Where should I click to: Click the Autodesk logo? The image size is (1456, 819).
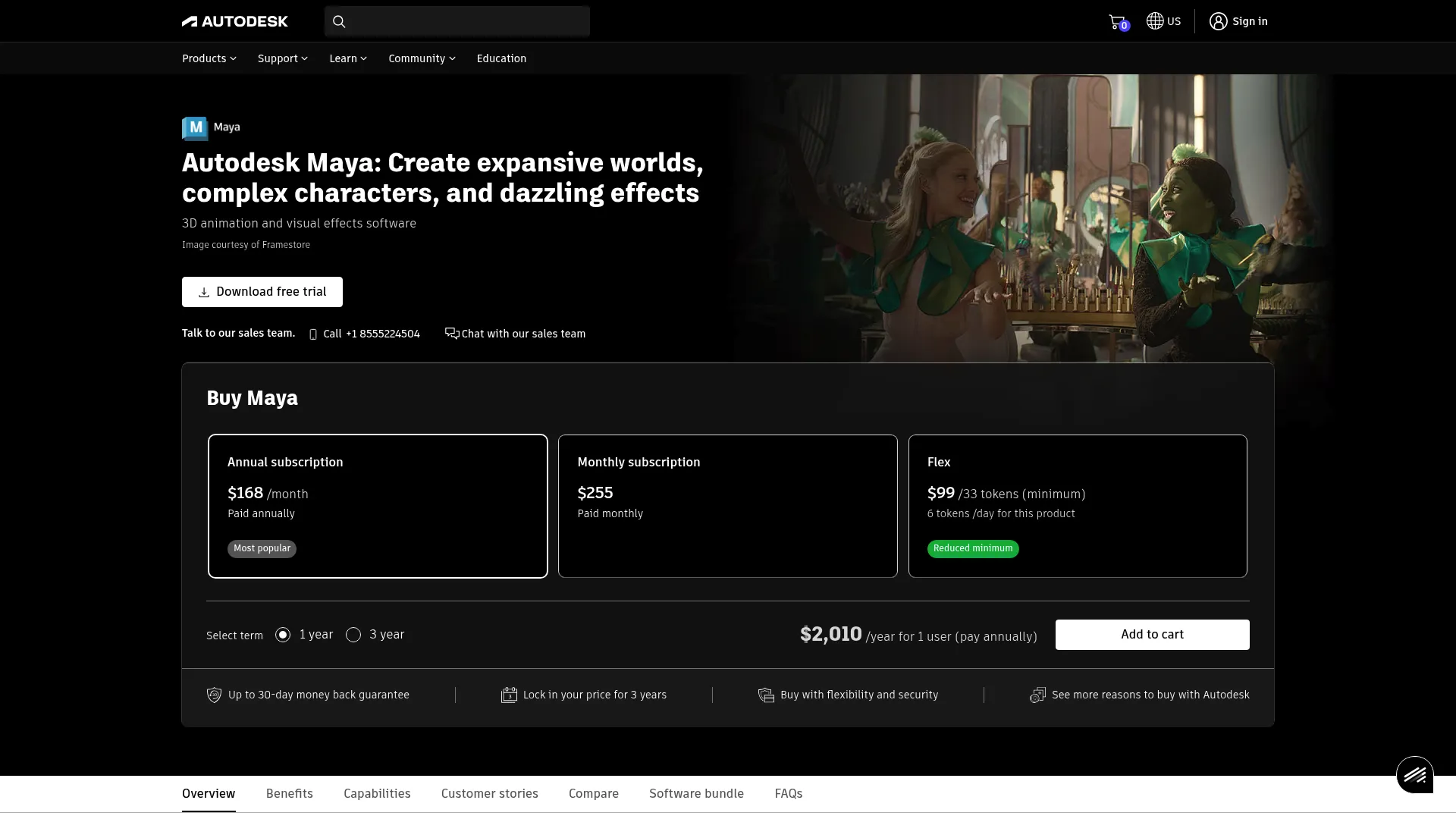pyautogui.click(x=235, y=21)
